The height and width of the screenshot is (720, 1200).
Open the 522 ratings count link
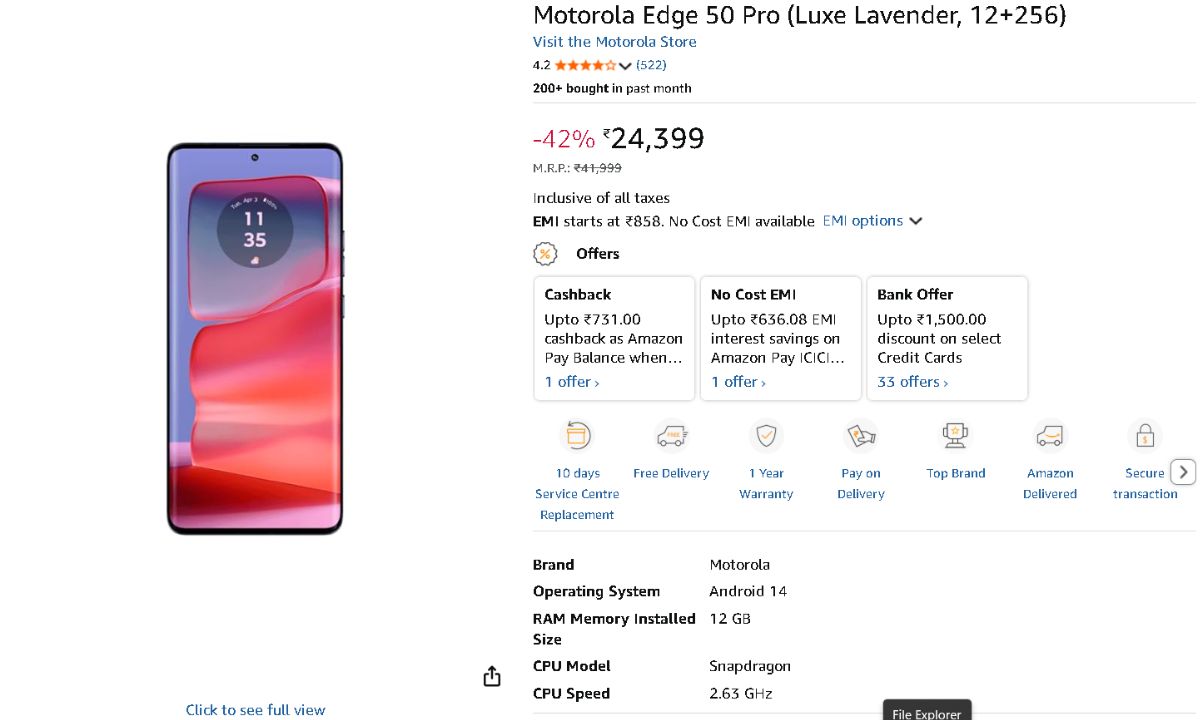coord(651,65)
